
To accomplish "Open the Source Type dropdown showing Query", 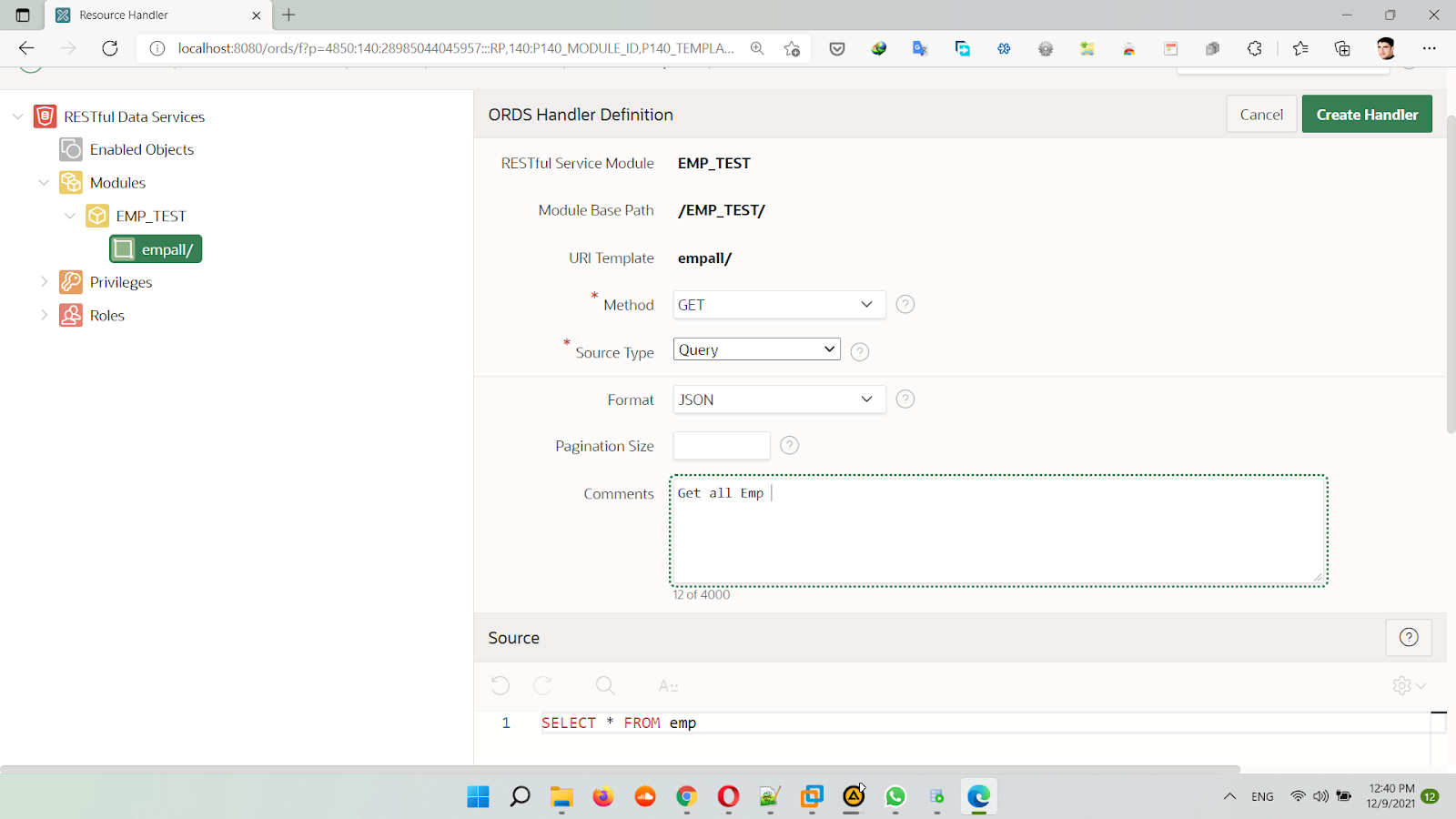I will pos(756,349).
